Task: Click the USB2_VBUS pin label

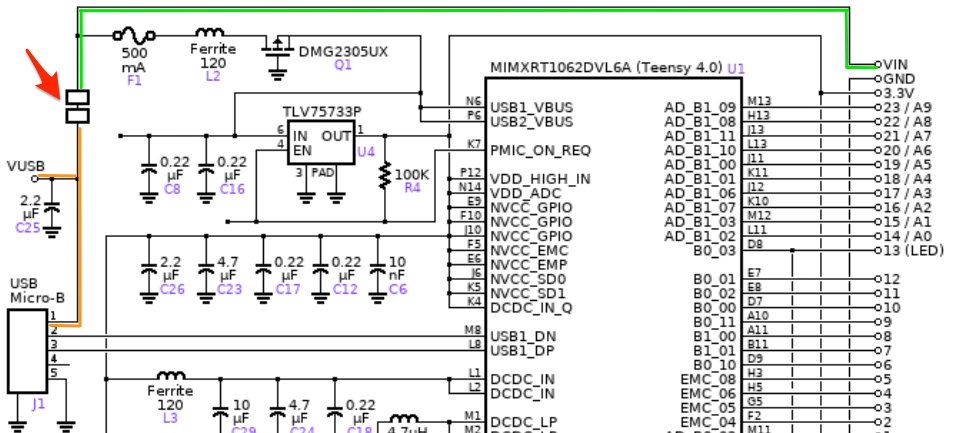Action: click(x=531, y=122)
